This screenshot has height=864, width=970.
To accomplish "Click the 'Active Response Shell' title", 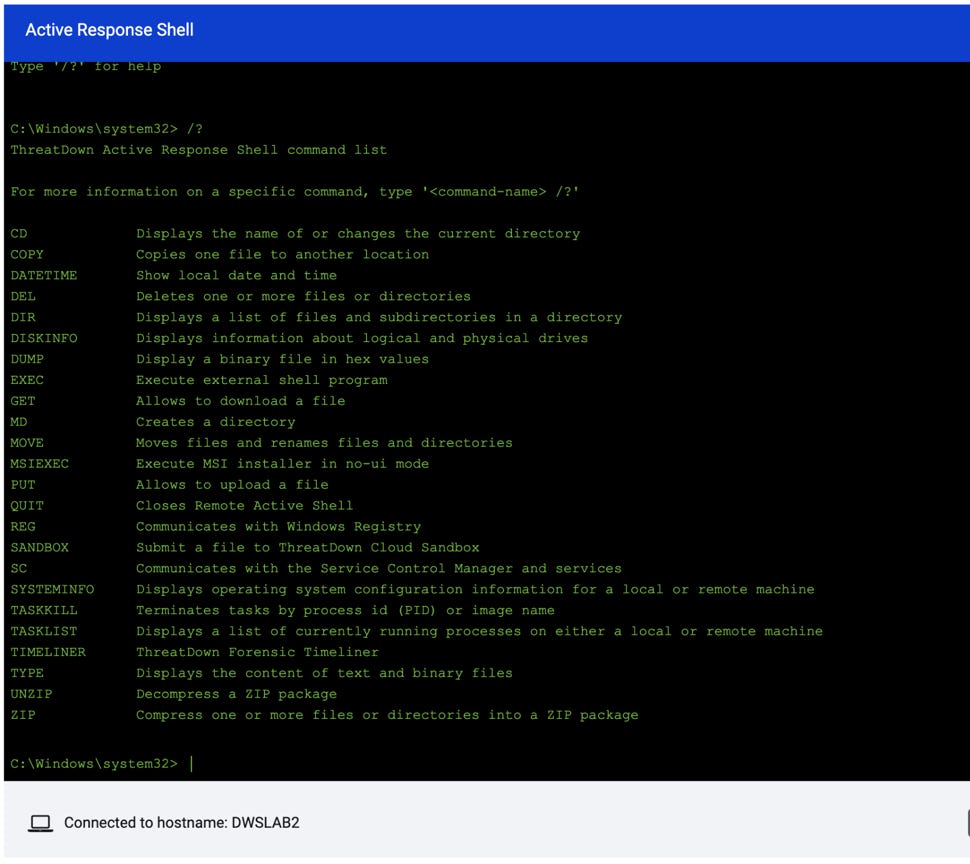I will pyautogui.click(x=109, y=30).
